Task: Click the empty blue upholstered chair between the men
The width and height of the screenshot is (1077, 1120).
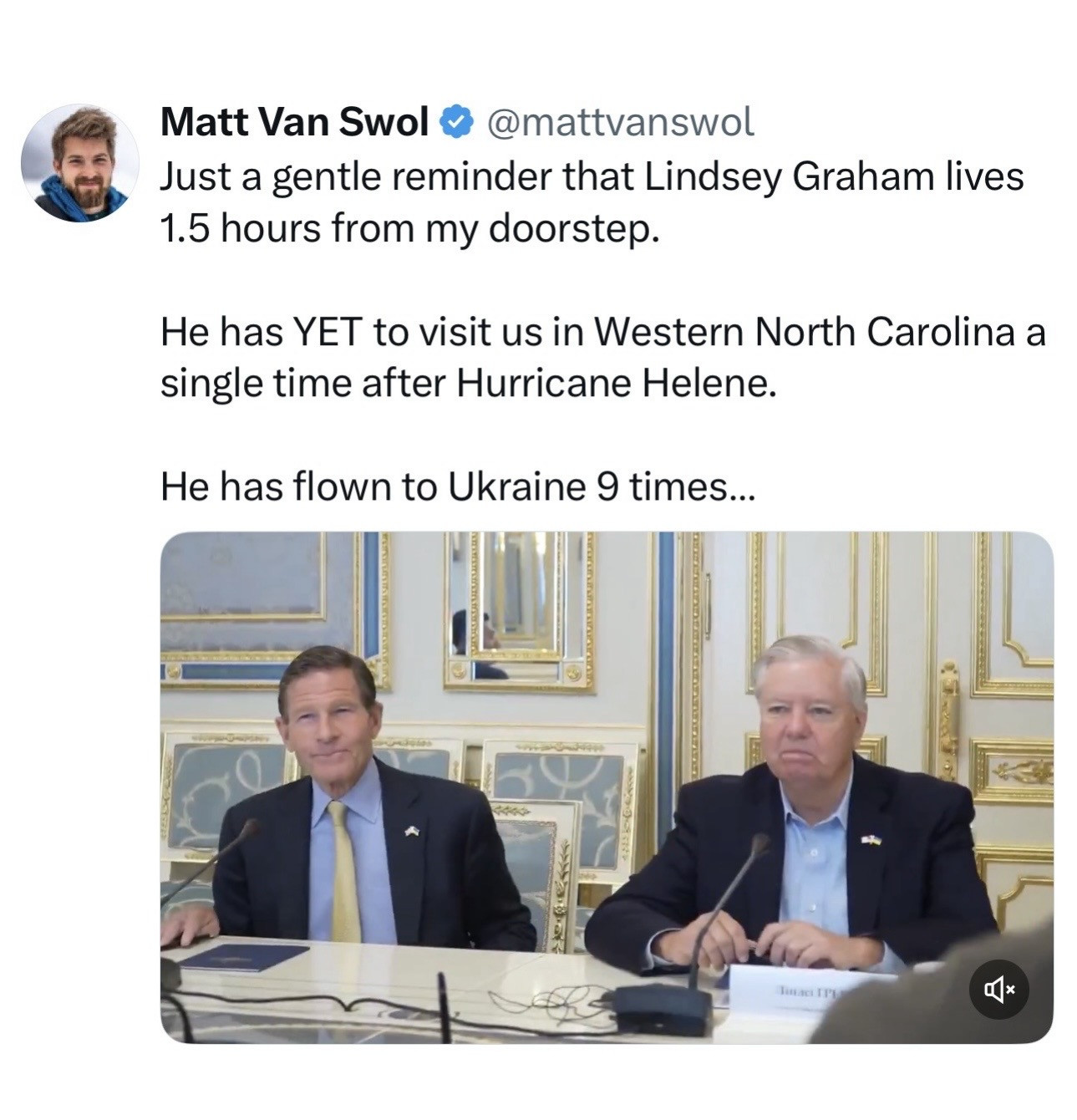Action: pyautogui.click(x=535, y=869)
